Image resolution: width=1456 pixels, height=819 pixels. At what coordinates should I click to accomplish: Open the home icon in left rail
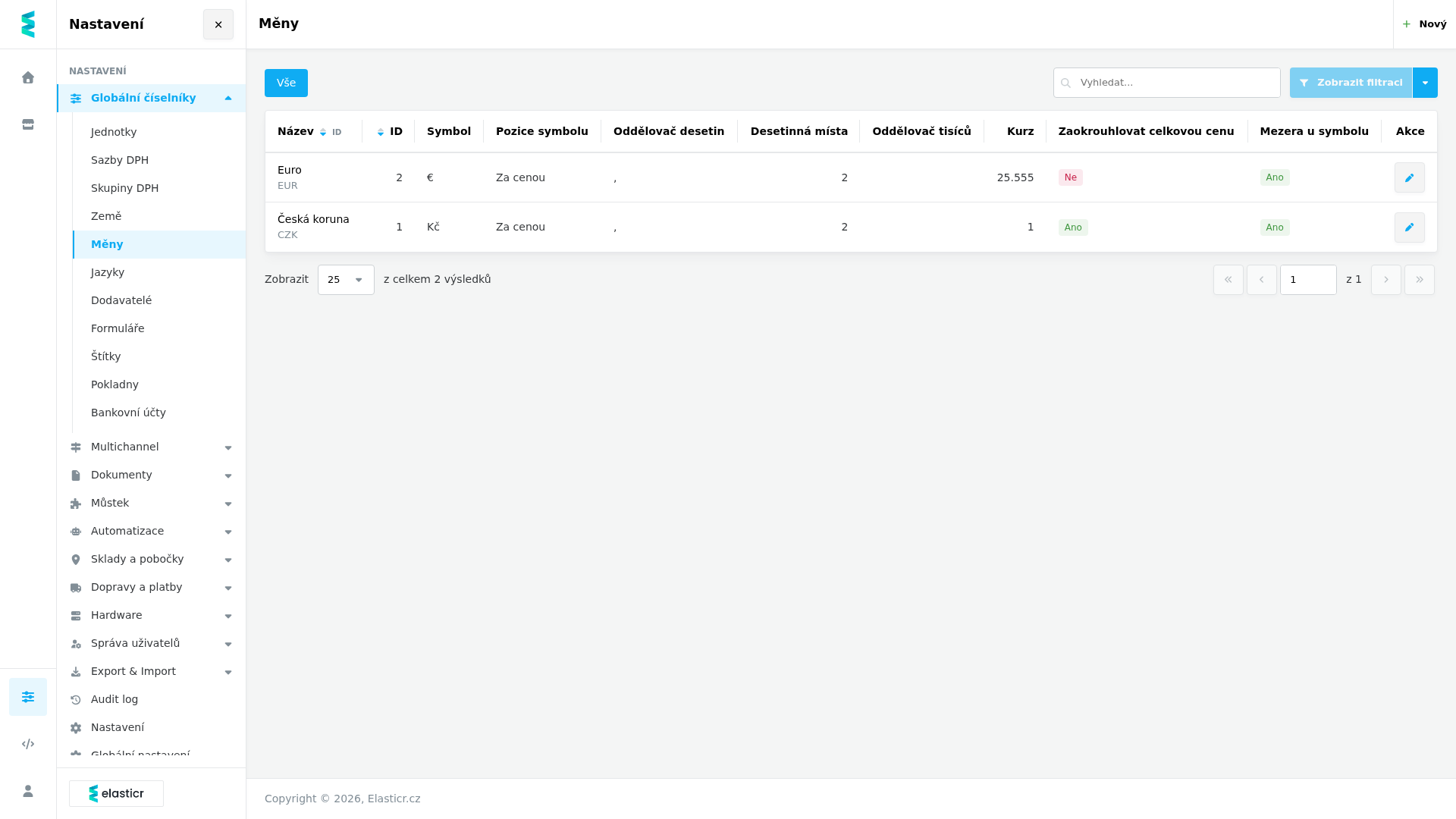click(x=28, y=77)
